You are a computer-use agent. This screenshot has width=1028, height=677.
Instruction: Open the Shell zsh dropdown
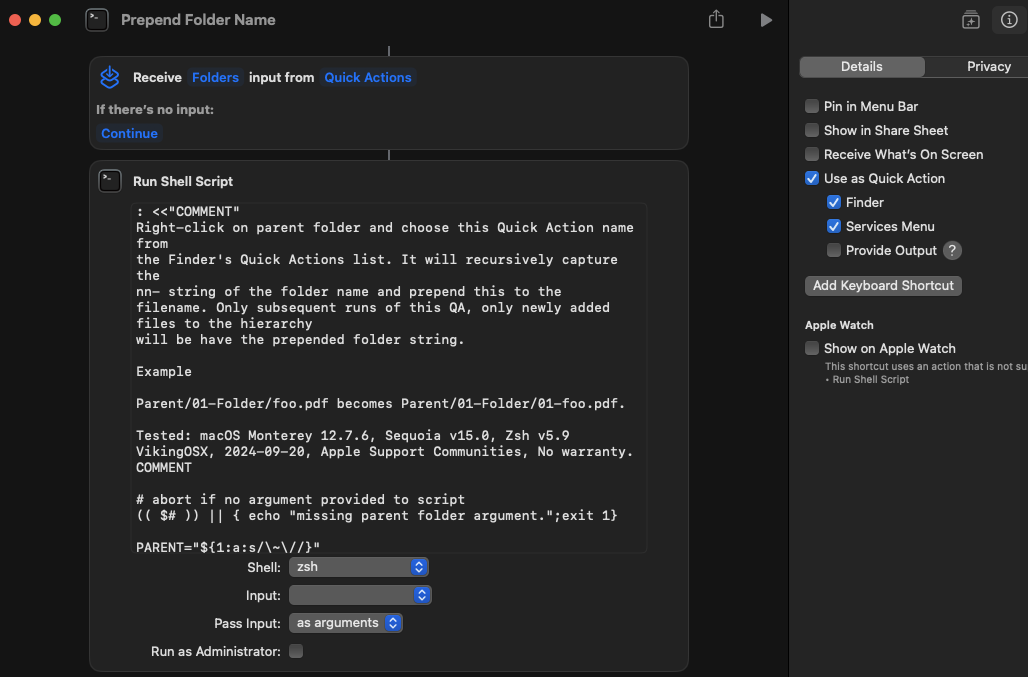(x=358, y=567)
